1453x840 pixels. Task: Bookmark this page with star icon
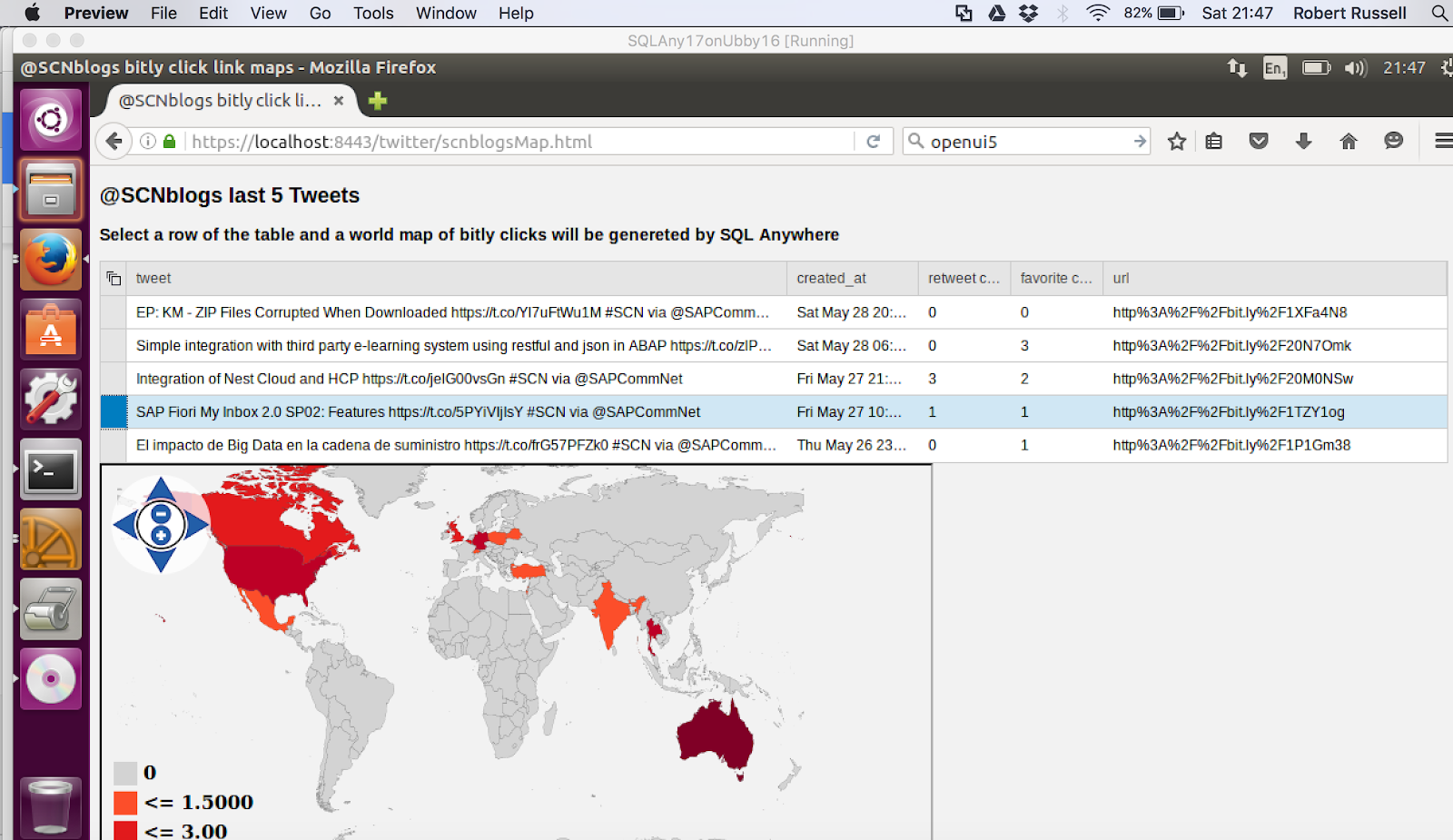[x=1177, y=141]
